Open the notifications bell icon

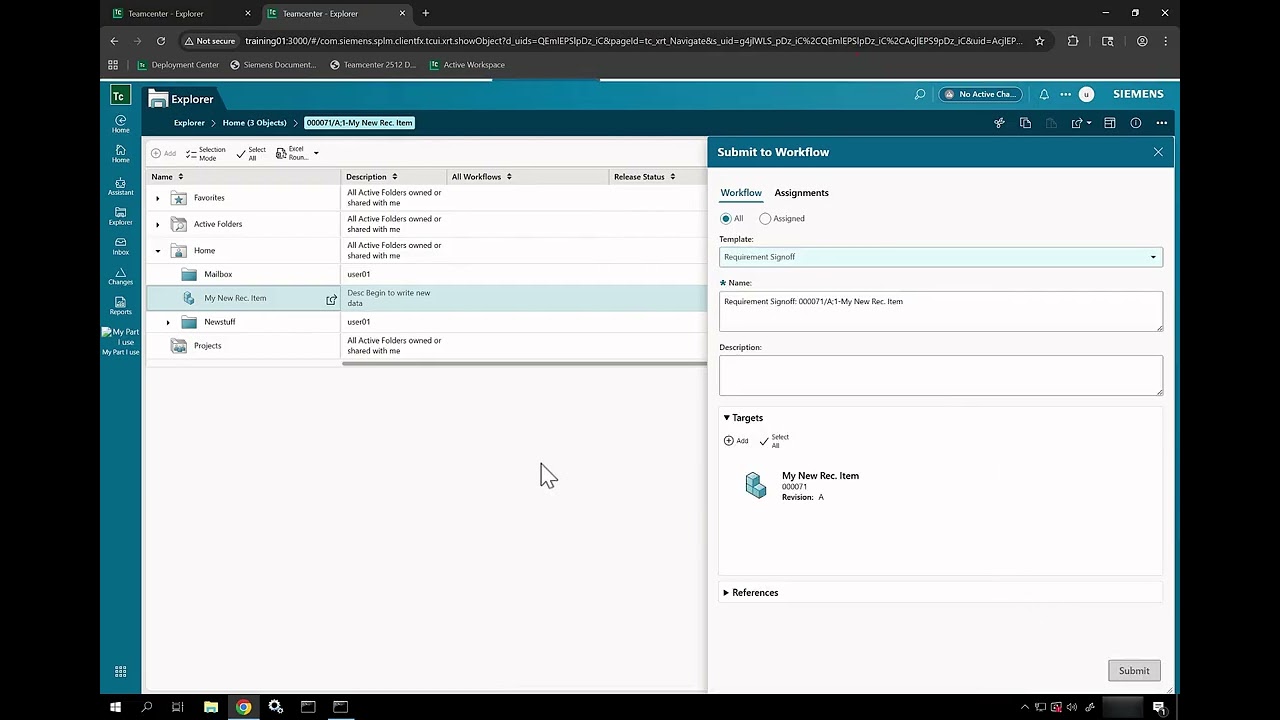[1044, 94]
